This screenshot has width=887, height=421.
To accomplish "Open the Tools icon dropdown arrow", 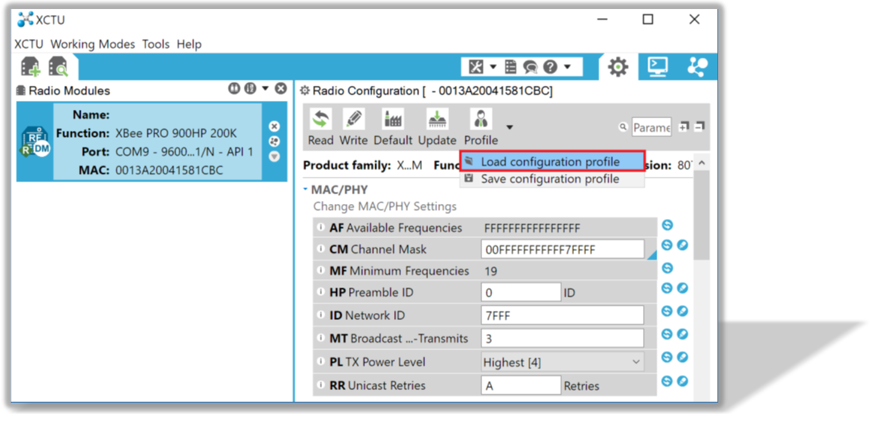I will pyautogui.click(x=493, y=67).
